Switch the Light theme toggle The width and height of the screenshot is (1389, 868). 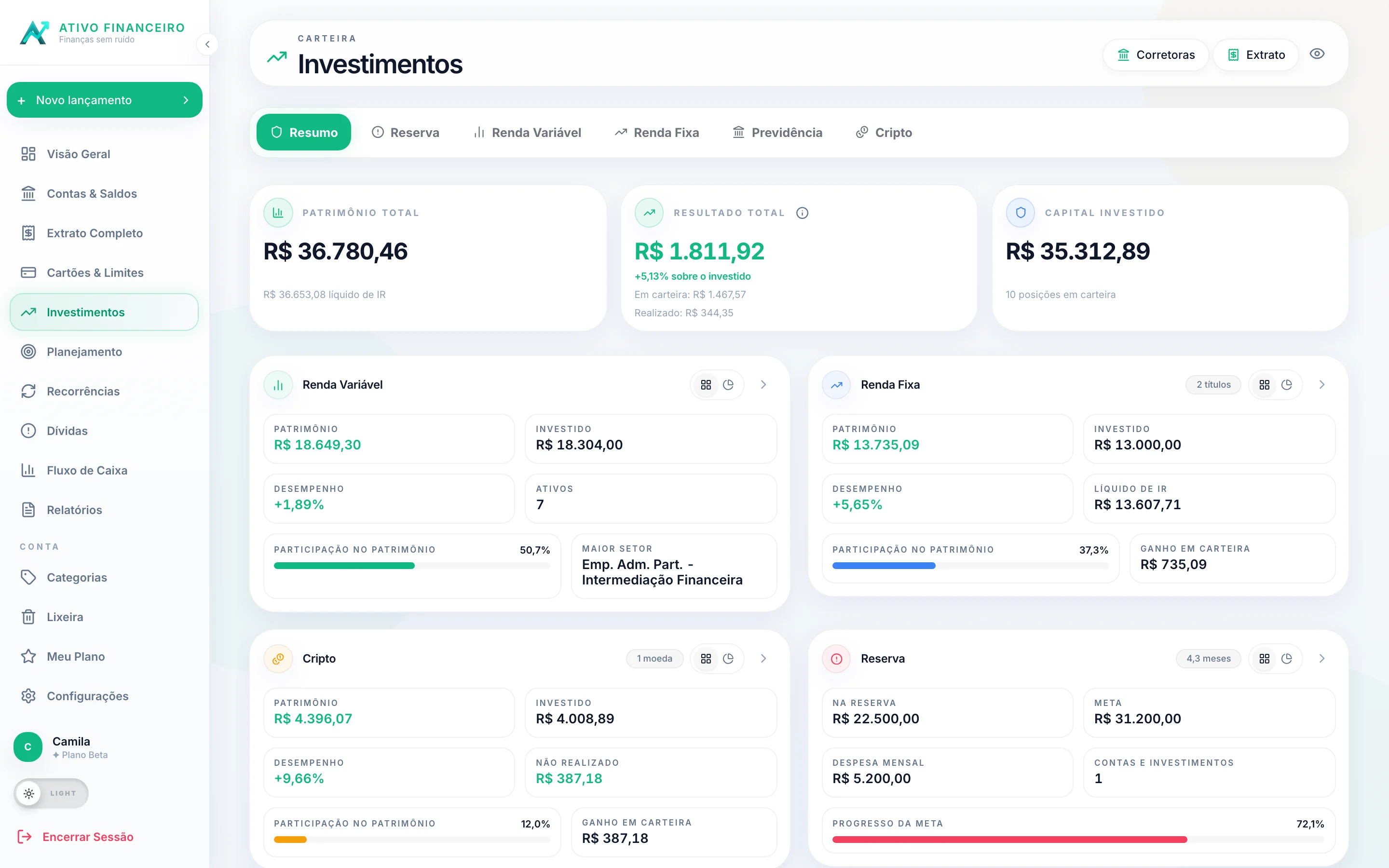(x=51, y=793)
